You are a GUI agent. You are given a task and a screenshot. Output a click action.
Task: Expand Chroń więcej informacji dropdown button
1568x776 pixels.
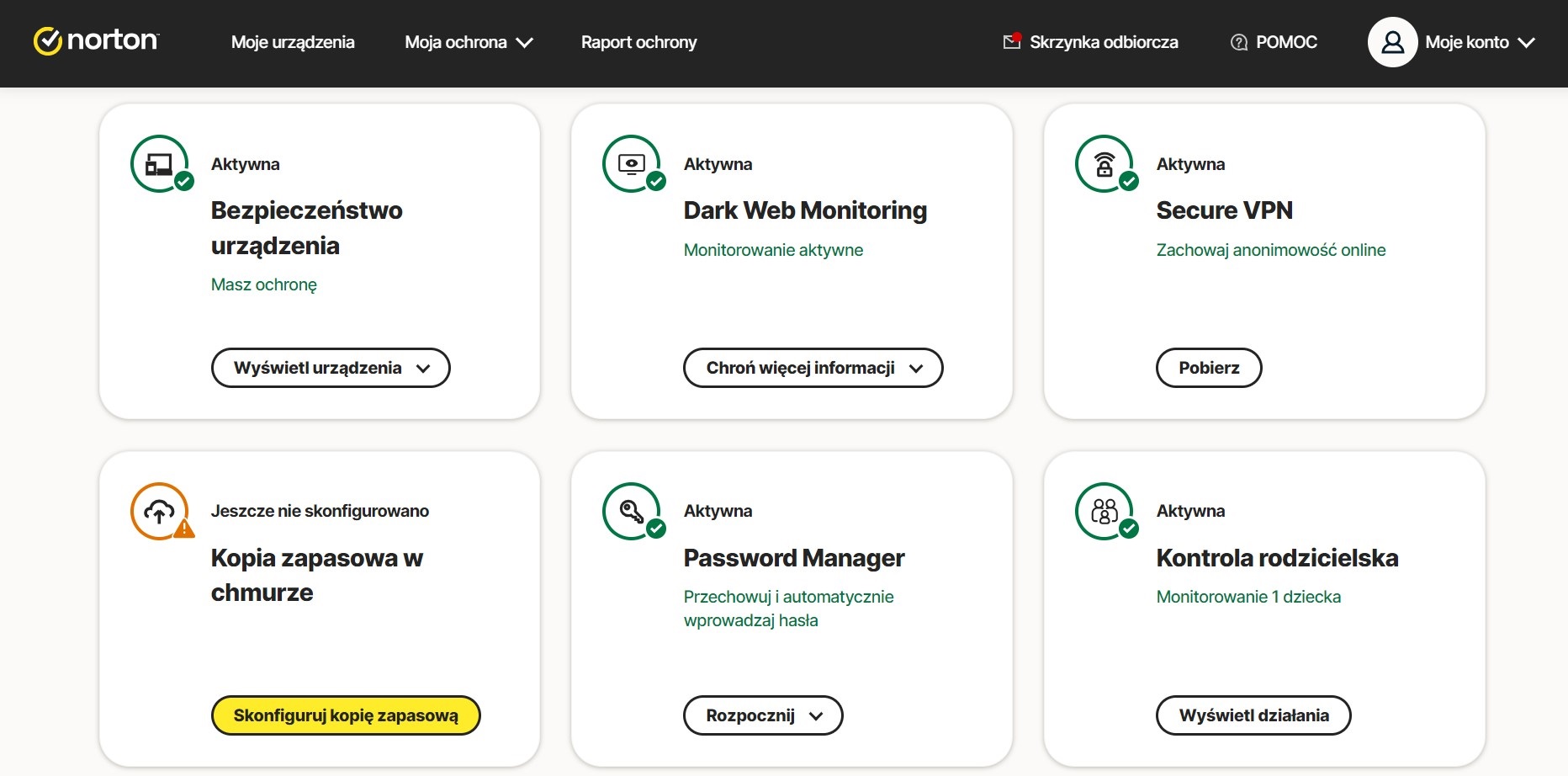[813, 368]
